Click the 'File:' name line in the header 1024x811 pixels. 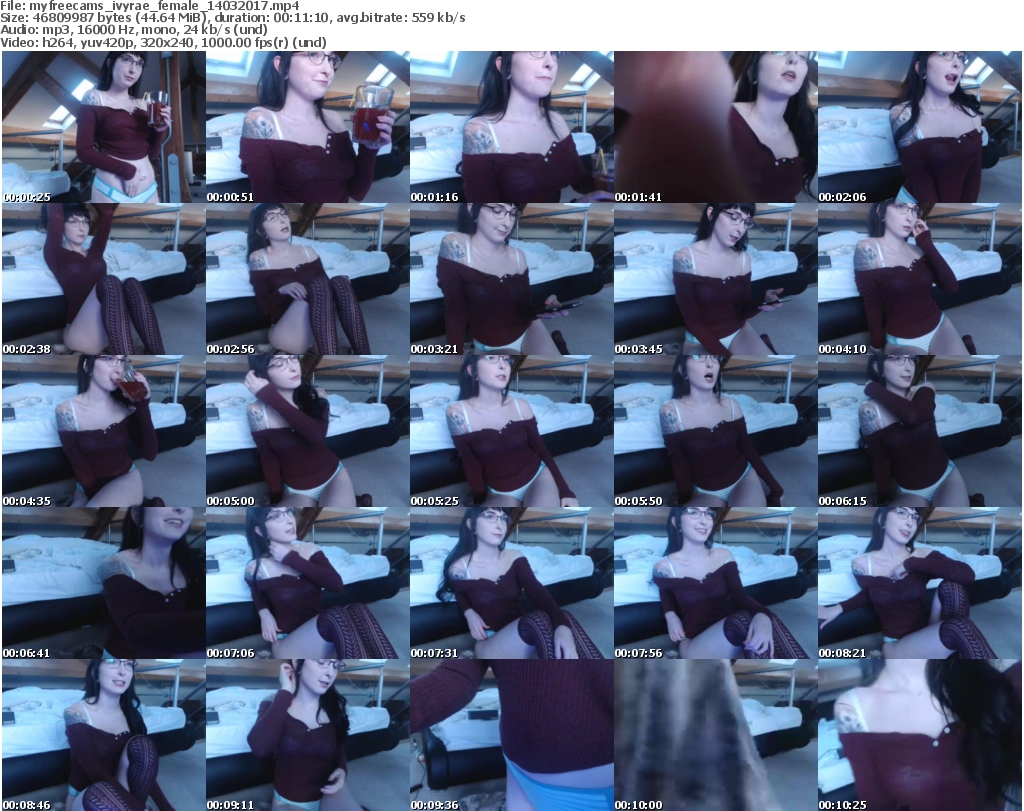pos(150,6)
